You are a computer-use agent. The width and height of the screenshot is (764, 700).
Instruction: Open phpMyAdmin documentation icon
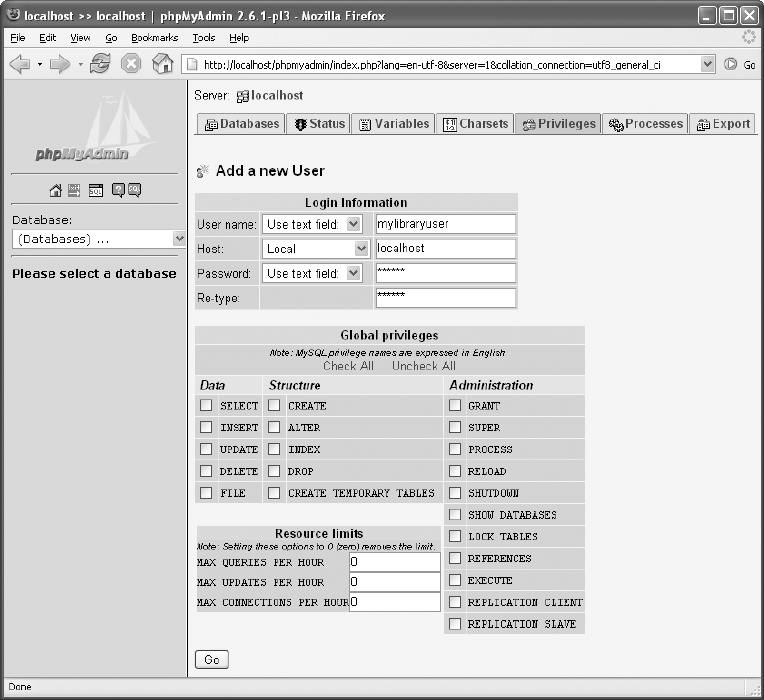pos(118,190)
